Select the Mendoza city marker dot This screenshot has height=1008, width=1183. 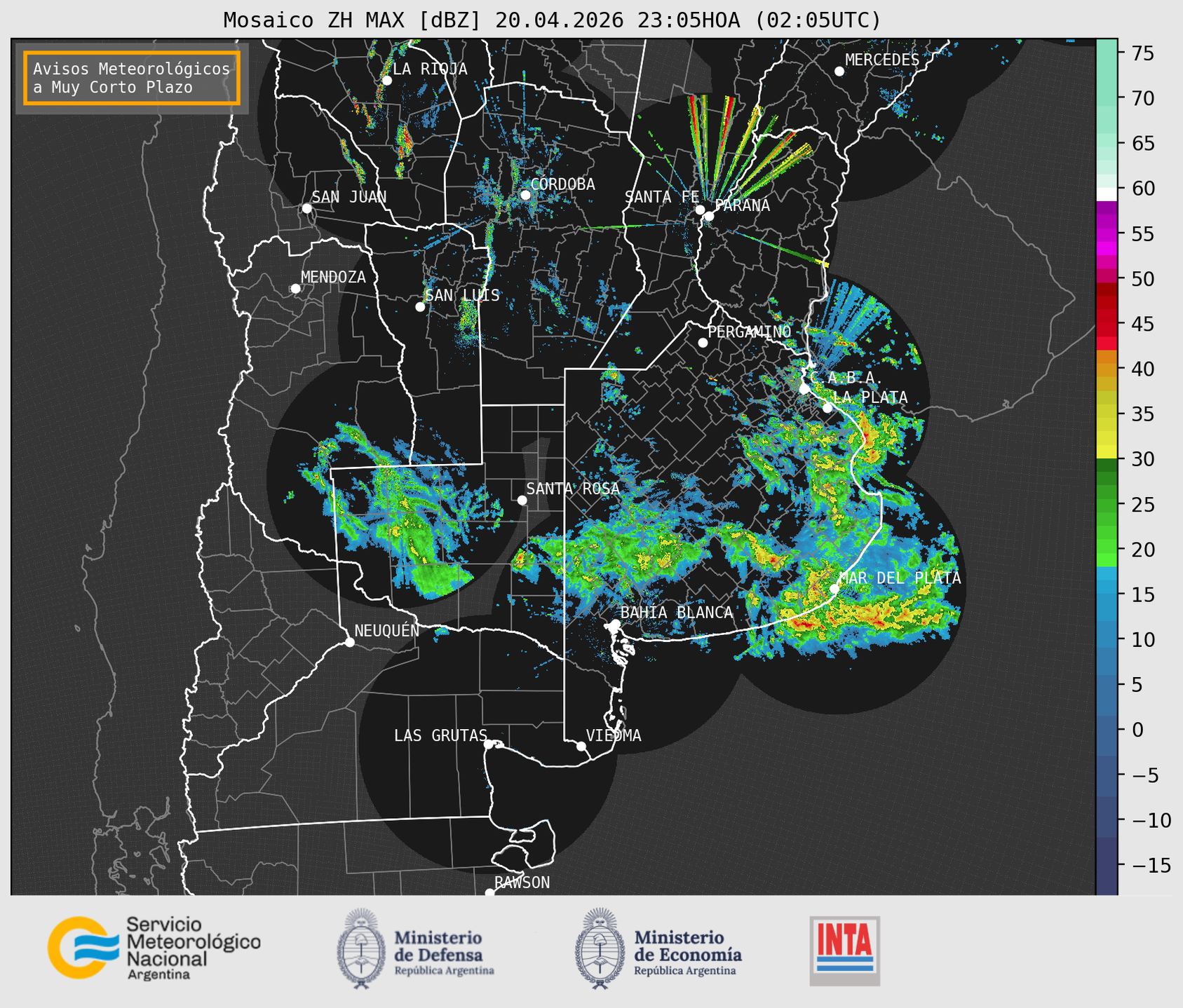coord(295,289)
